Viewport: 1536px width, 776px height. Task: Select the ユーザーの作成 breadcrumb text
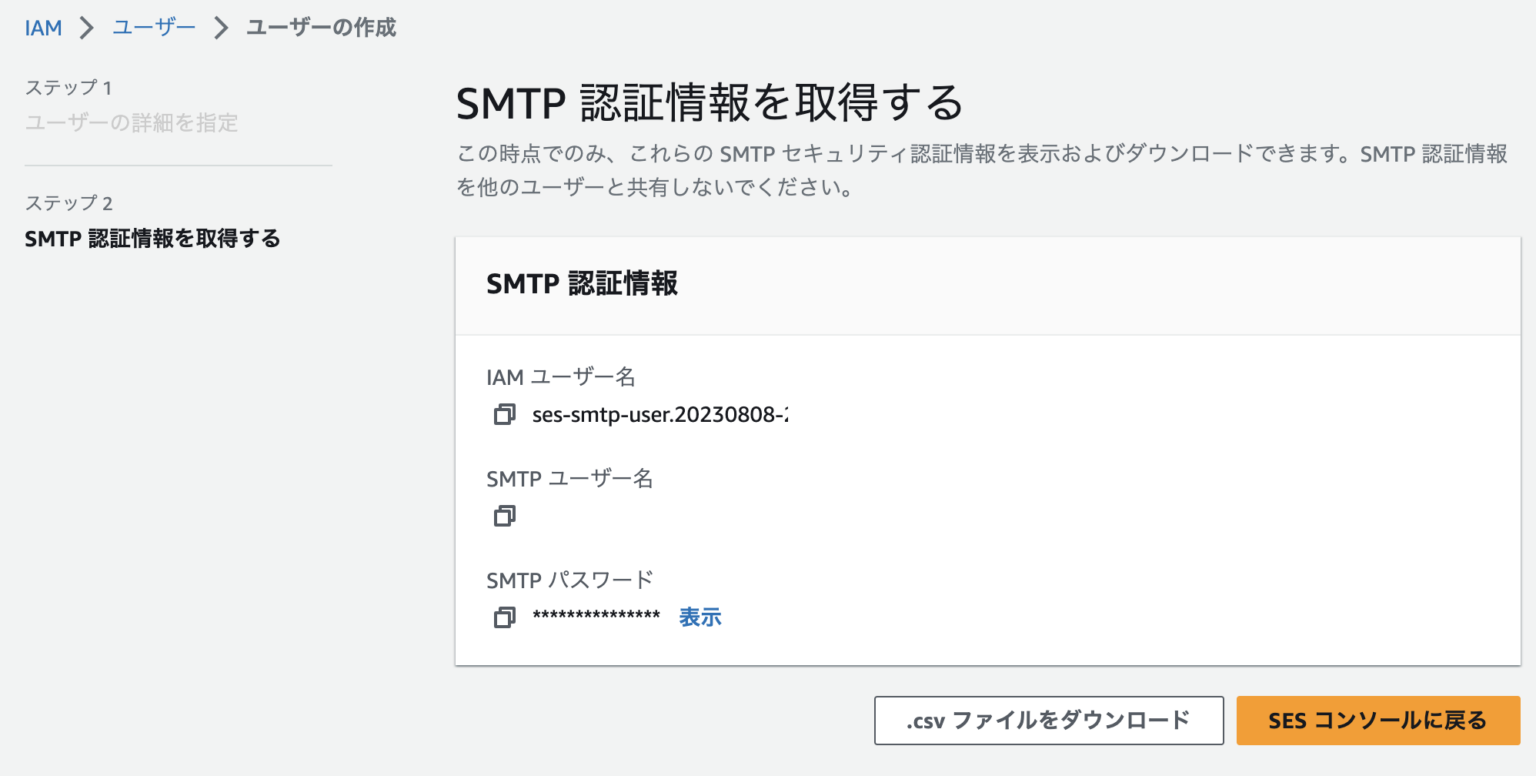pyautogui.click(x=320, y=27)
